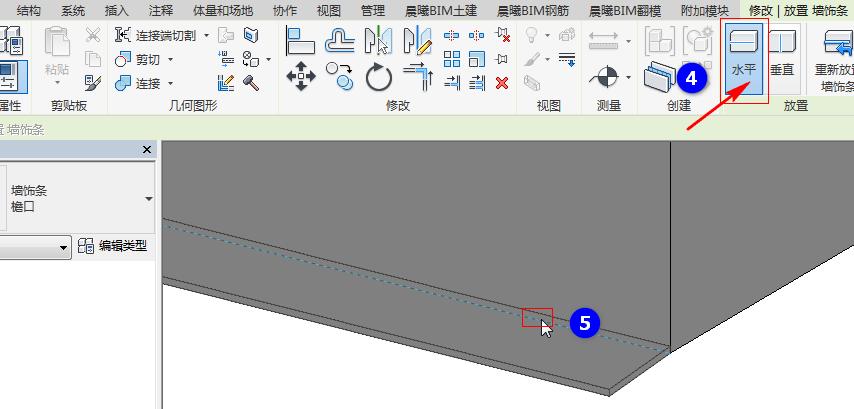The height and width of the screenshot is (409, 854).
Task: Click the Paint/Demolish hammer icon
Action: point(251,83)
